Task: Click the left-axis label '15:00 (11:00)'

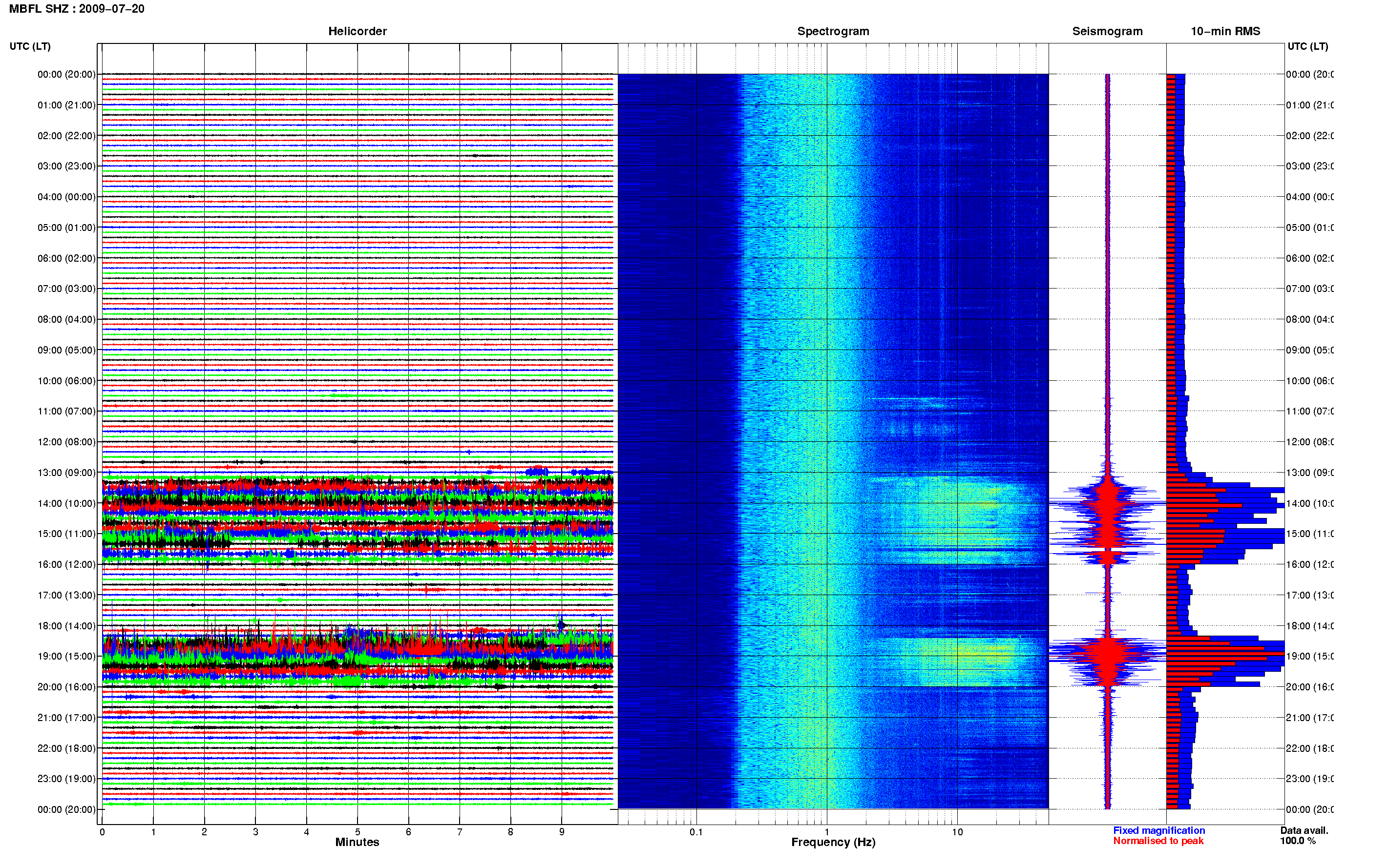Action: point(66,533)
